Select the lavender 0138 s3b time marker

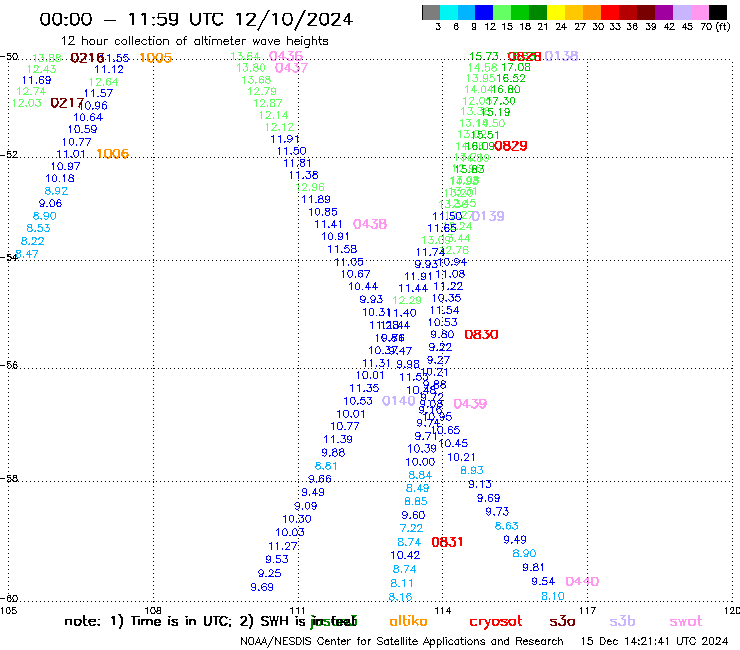tap(561, 56)
